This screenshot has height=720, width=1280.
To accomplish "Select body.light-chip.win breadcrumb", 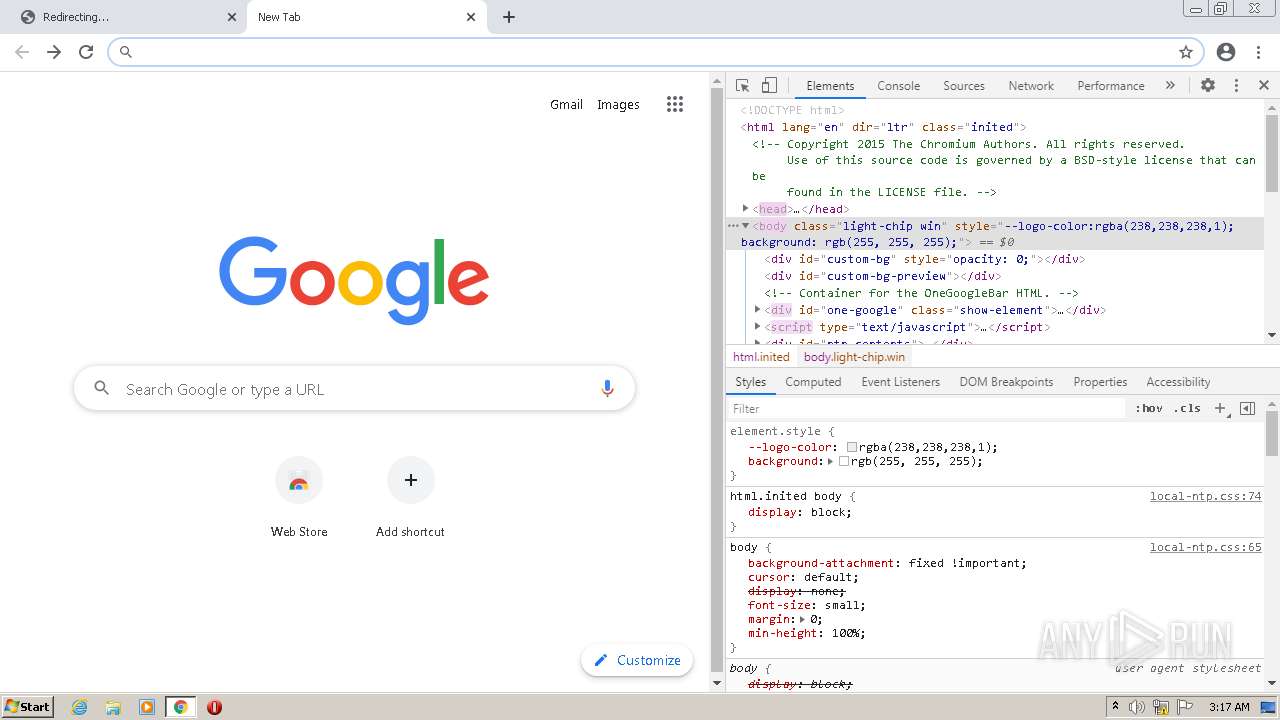I will (x=854, y=357).
